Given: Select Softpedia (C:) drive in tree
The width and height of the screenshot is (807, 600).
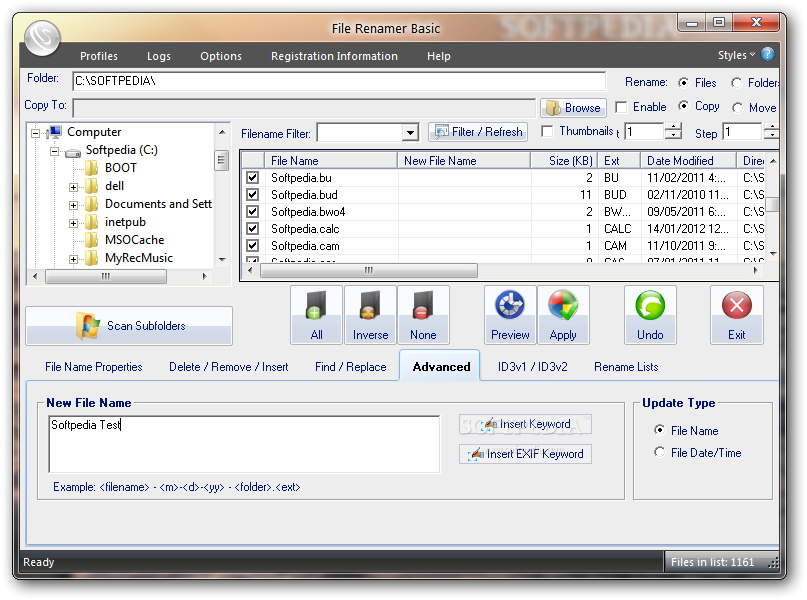Looking at the screenshot, I should tap(121, 150).
